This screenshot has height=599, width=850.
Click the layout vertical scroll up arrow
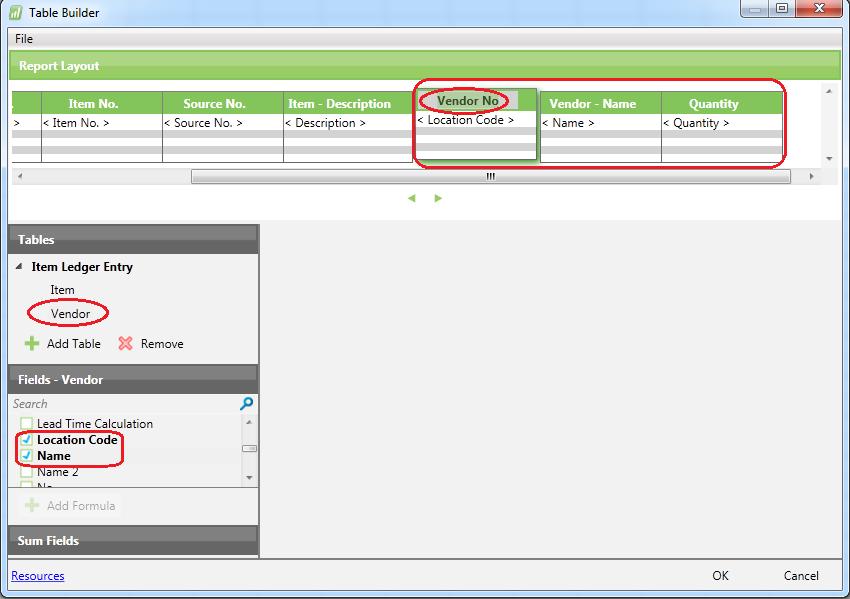pyautogui.click(x=829, y=91)
